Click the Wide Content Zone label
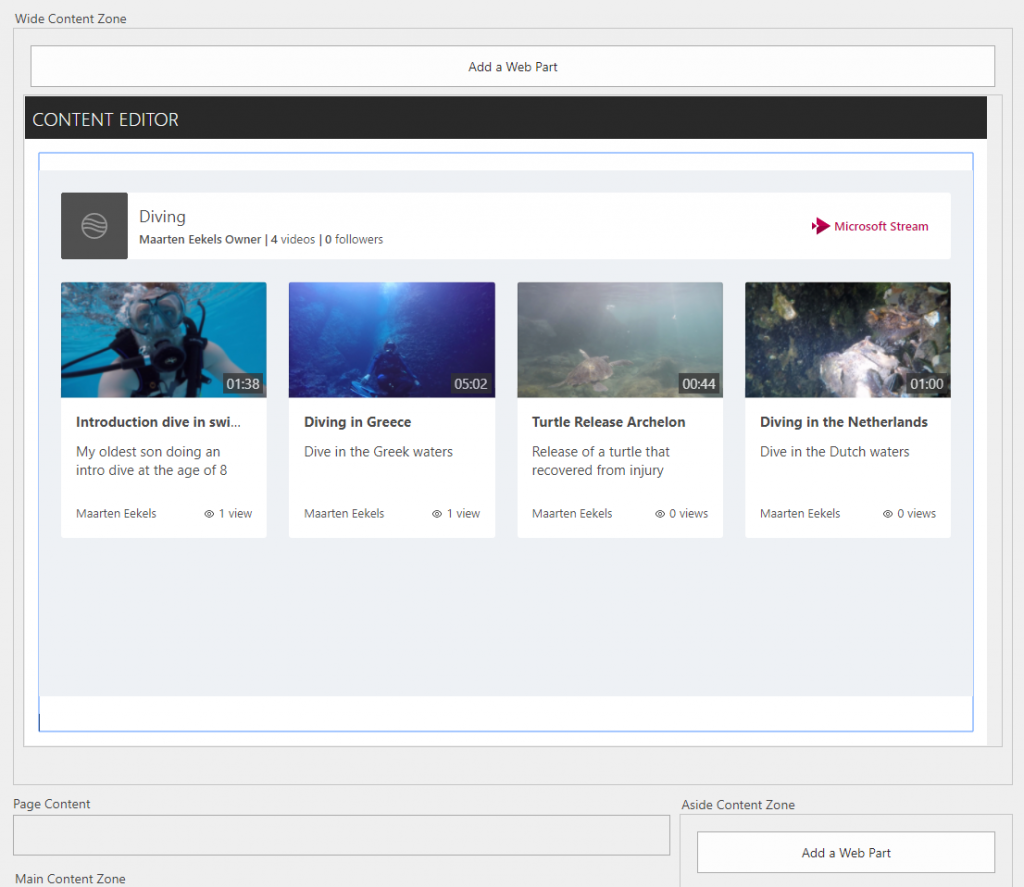 tap(71, 19)
